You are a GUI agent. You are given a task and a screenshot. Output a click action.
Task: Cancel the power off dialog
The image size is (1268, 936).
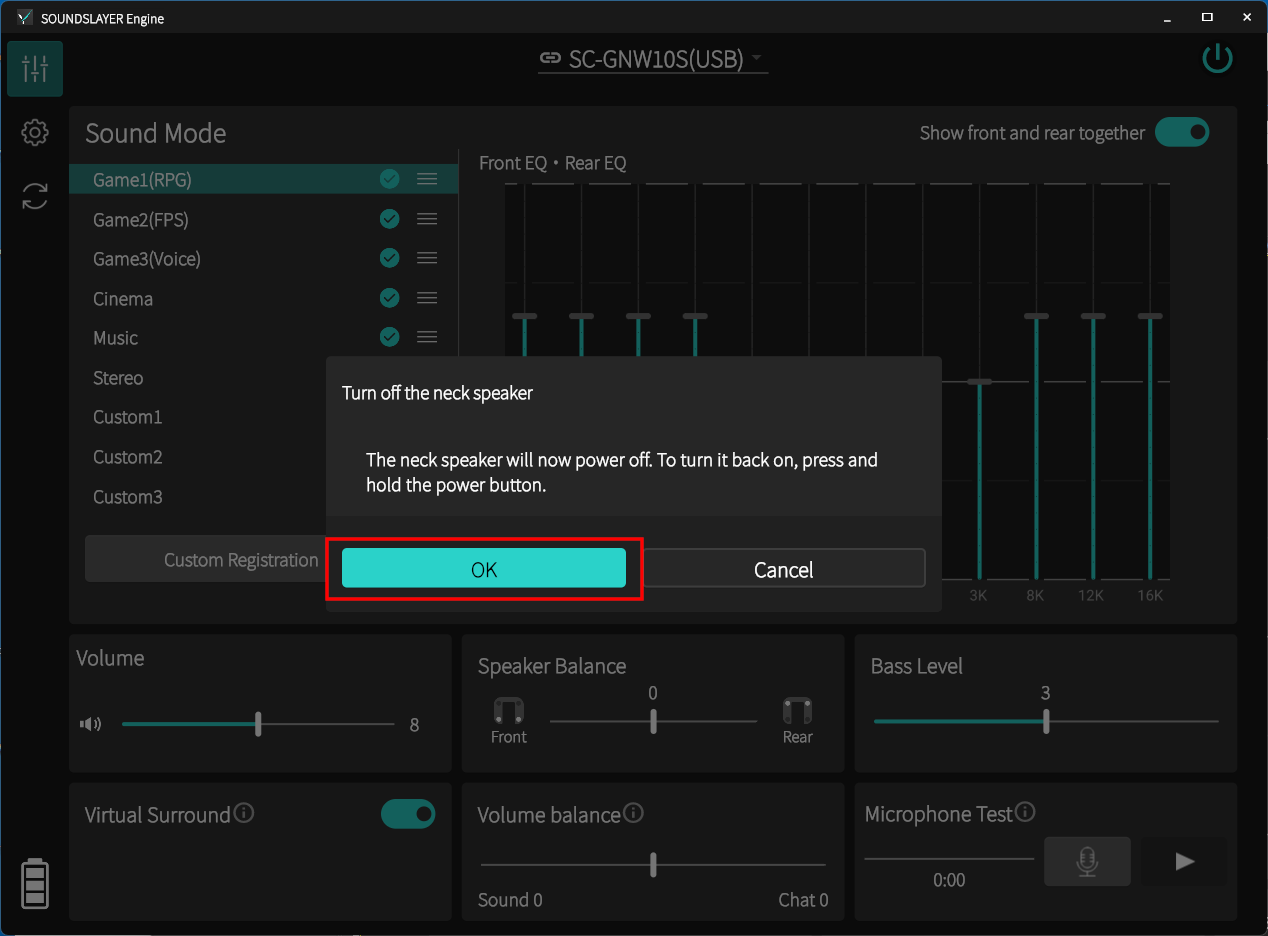783,569
